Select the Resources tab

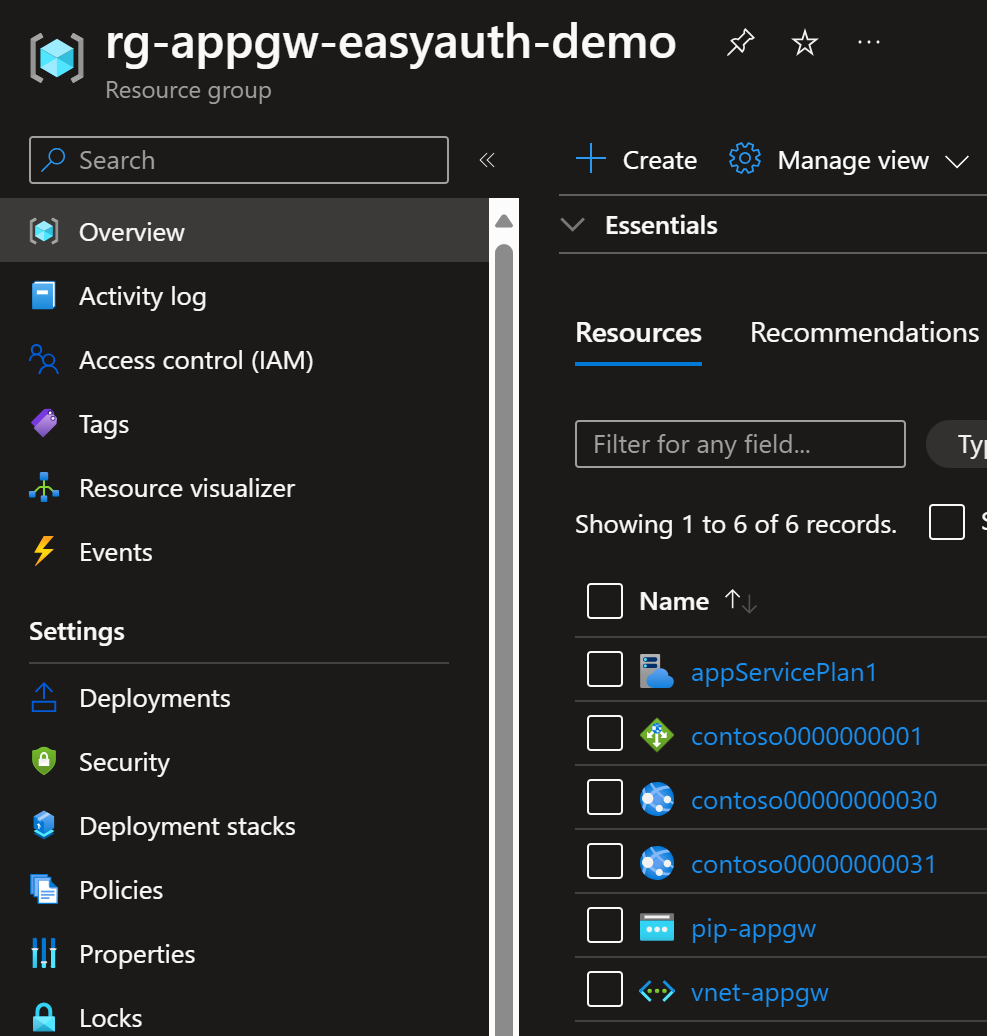(x=638, y=332)
